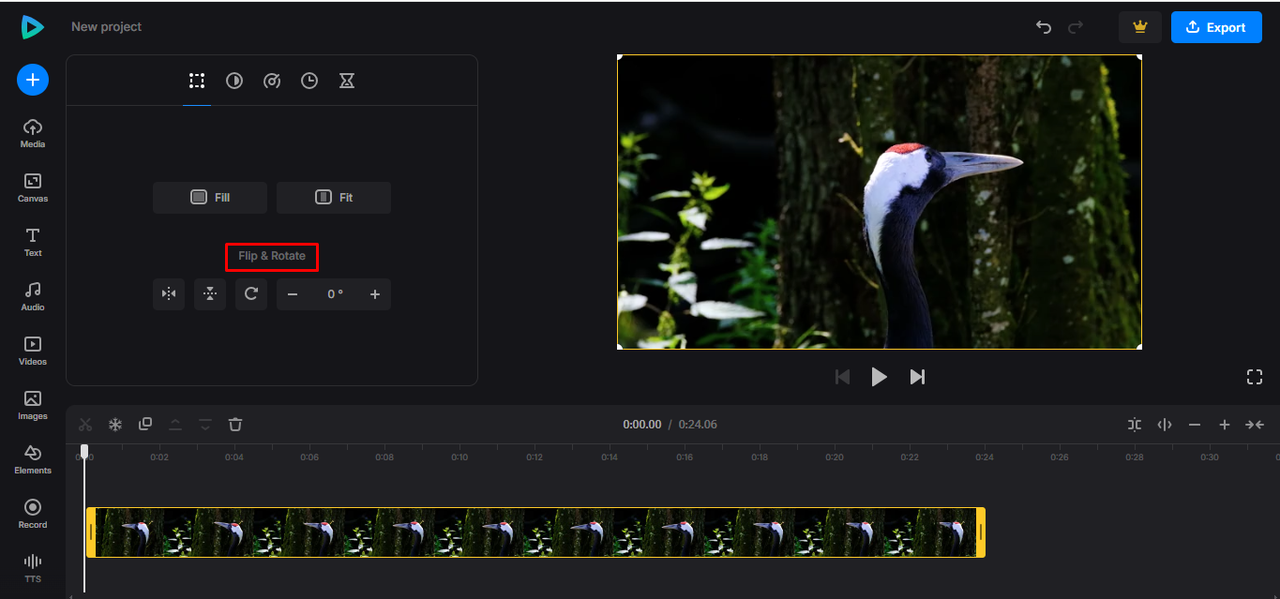Increase rotation angle with plus
The width and height of the screenshot is (1280, 599).
pos(375,294)
